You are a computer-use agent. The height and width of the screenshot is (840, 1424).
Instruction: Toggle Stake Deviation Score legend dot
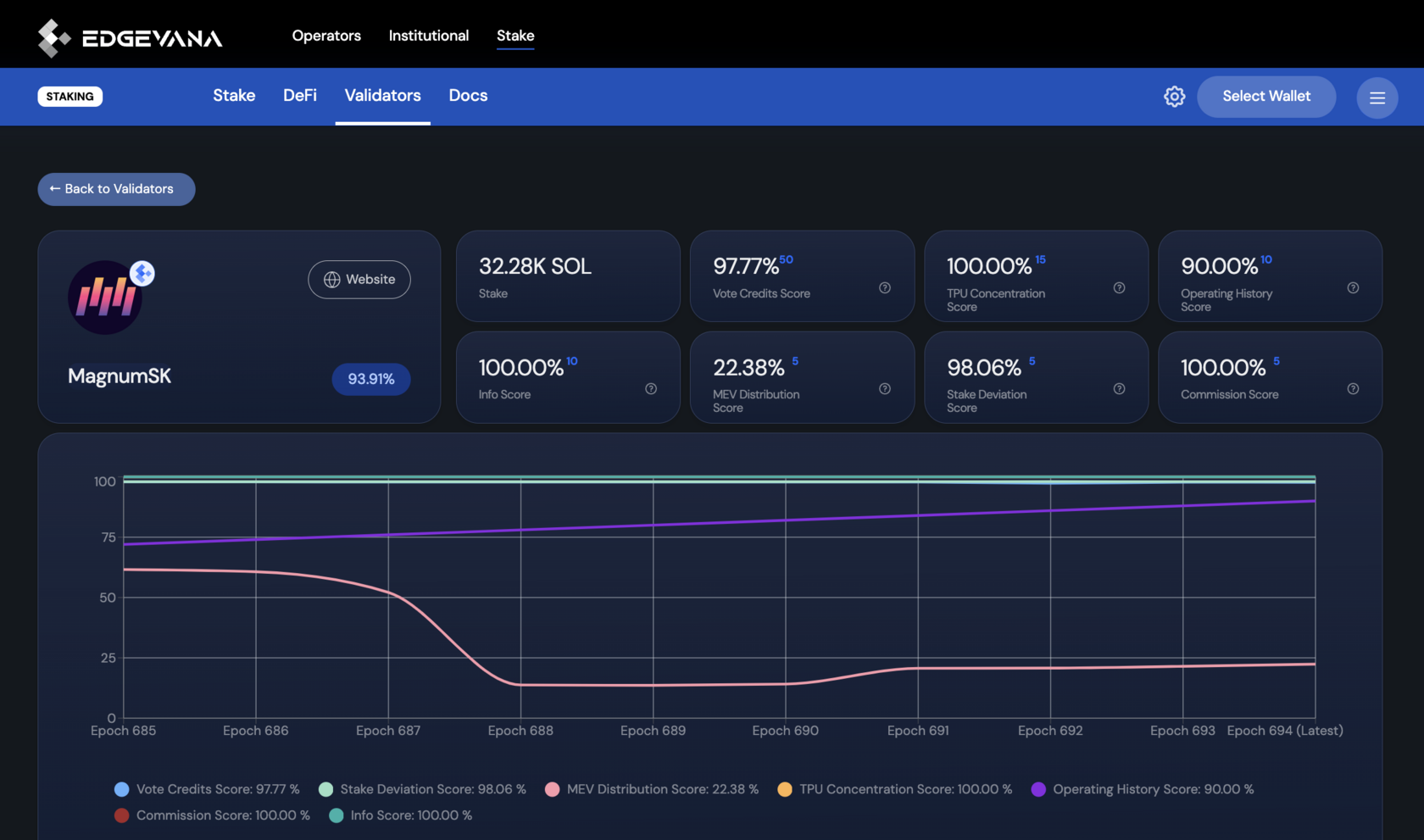[325, 789]
